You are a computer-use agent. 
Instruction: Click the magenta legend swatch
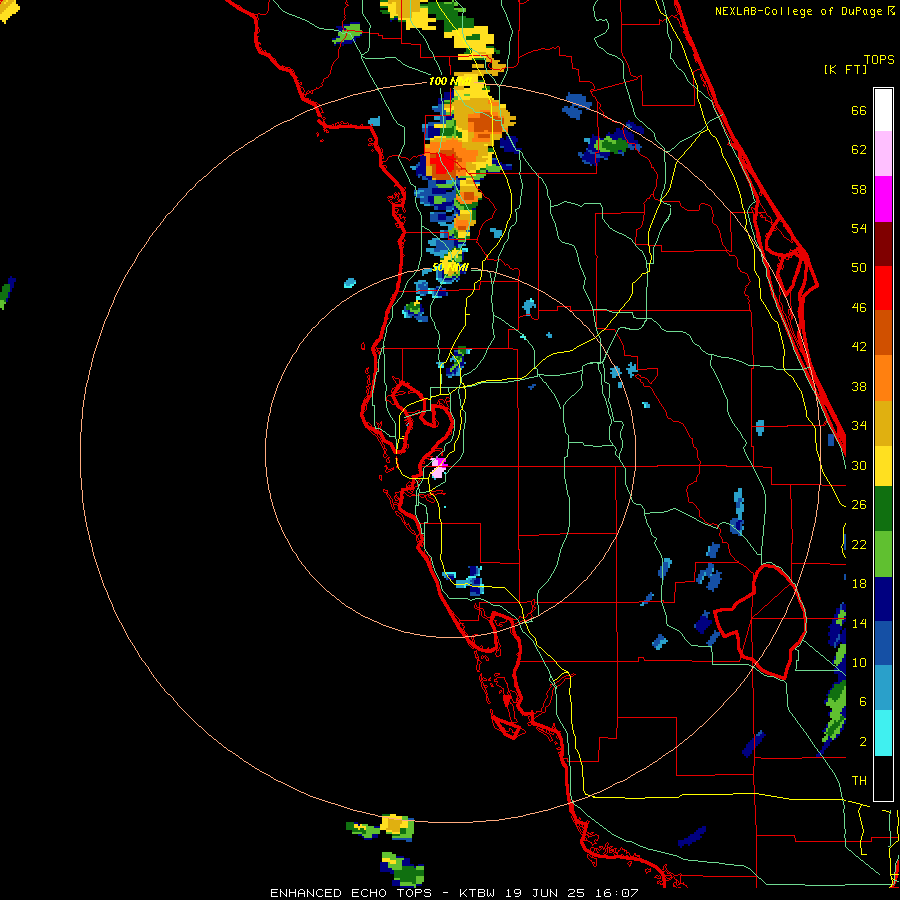pos(883,199)
